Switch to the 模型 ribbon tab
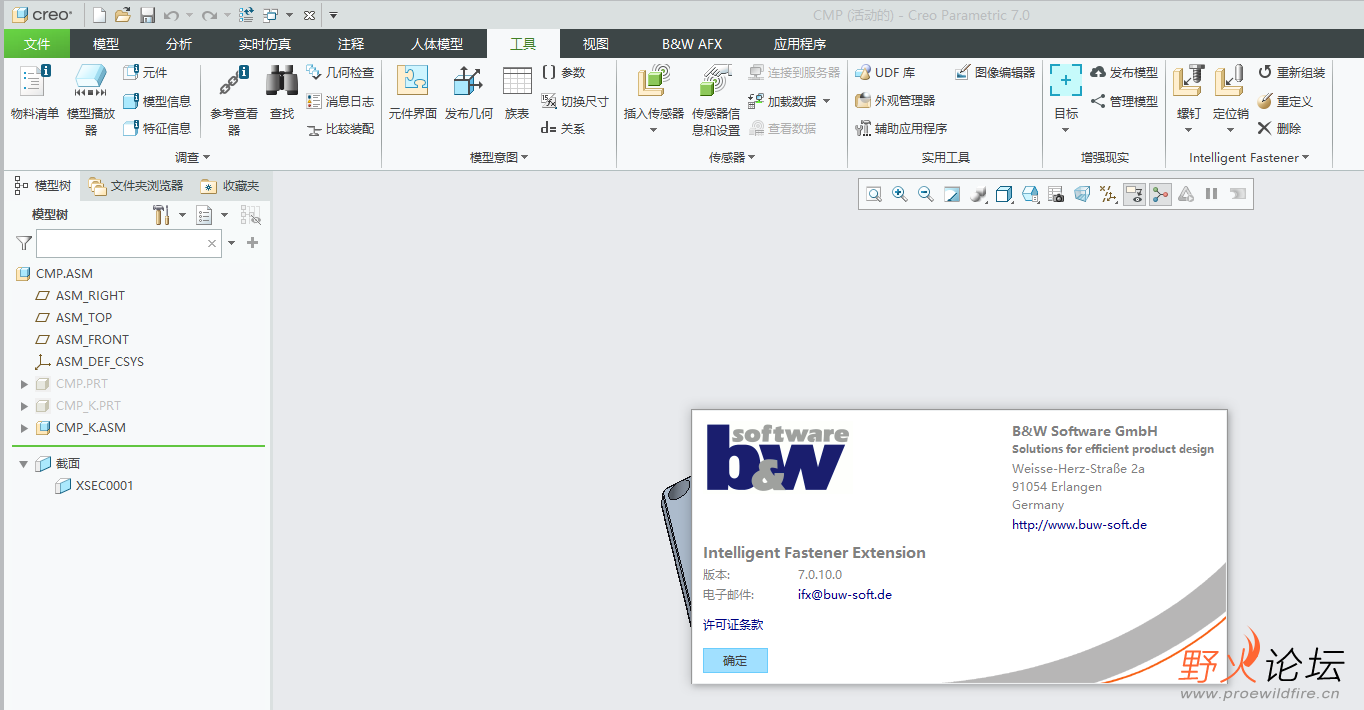Screen dimensions: 1364x710 pyautogui.click(x=106, y=44)
